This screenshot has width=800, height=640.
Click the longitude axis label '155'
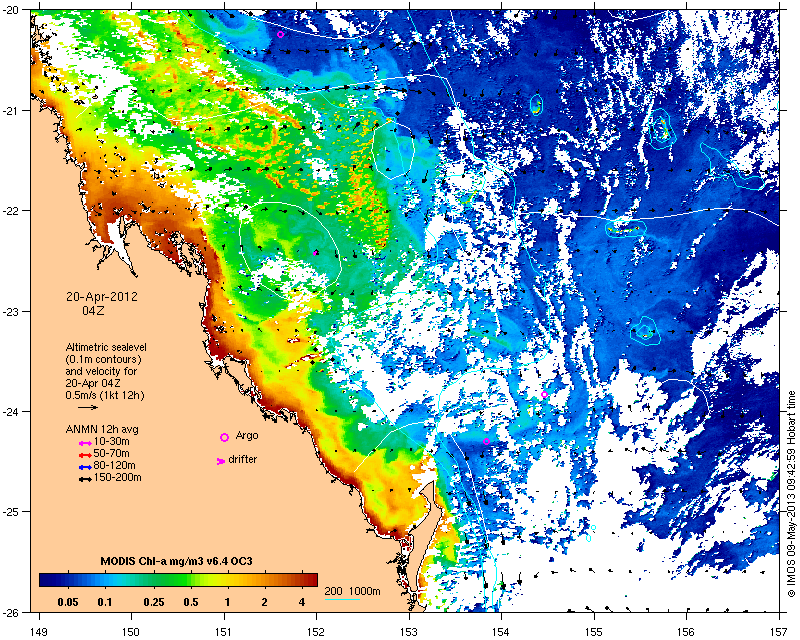tap(594, 632)
